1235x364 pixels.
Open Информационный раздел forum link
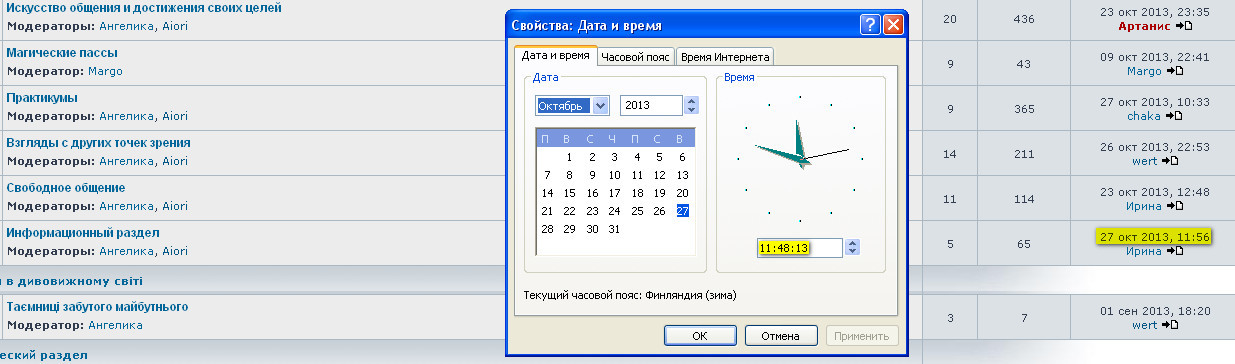tap(83, 232)
